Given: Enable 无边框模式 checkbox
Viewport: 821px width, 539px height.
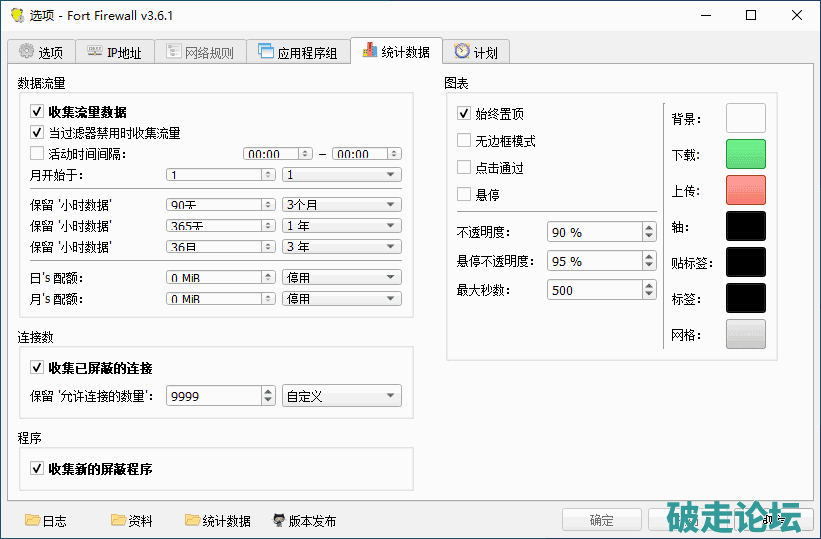Looking at the screenshot, I should 464,141.
